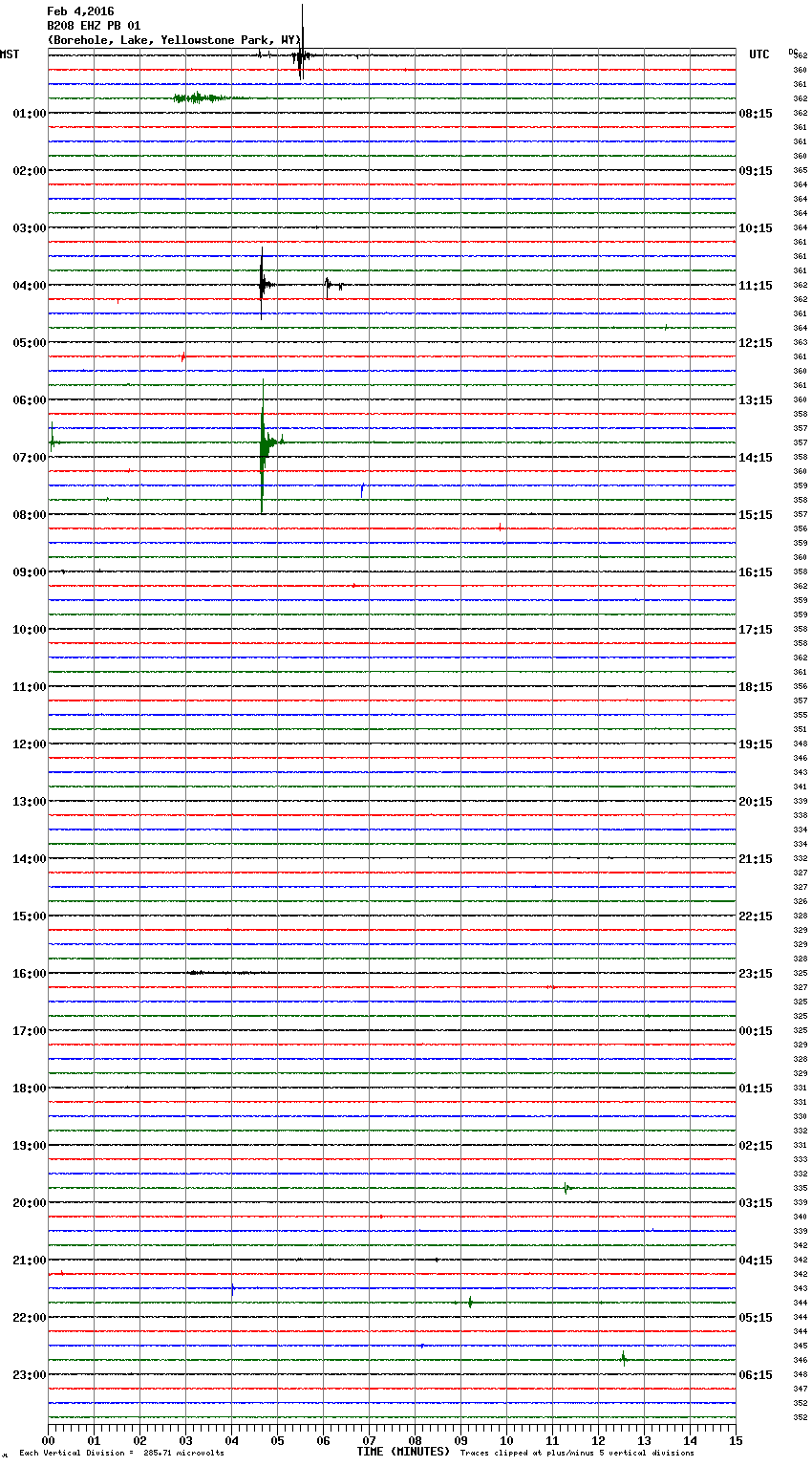812x1466 pixels.
Task: Click the green blip above 22:00 near minute 09
Action: [470, 1302]
